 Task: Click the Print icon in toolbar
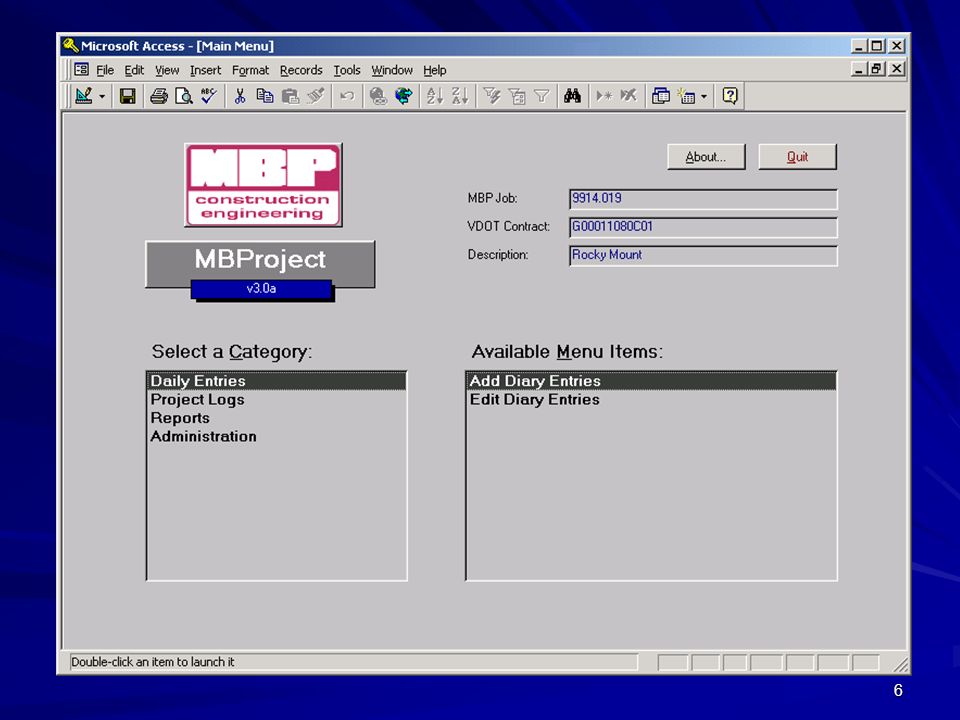click(159, 96)
